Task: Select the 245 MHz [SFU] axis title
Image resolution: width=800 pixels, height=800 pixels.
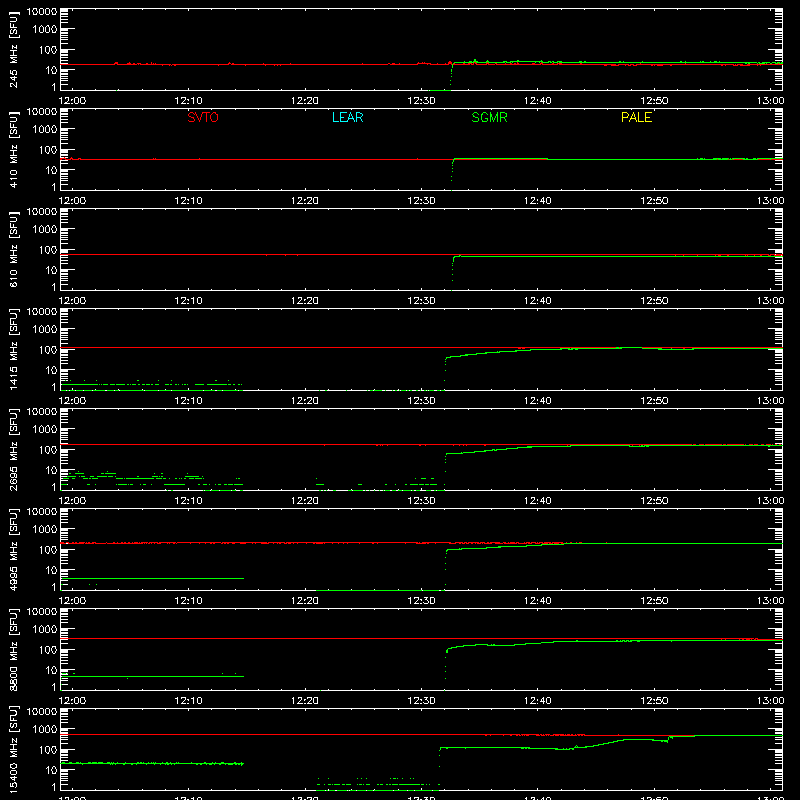Action: (x=13, y=49)
